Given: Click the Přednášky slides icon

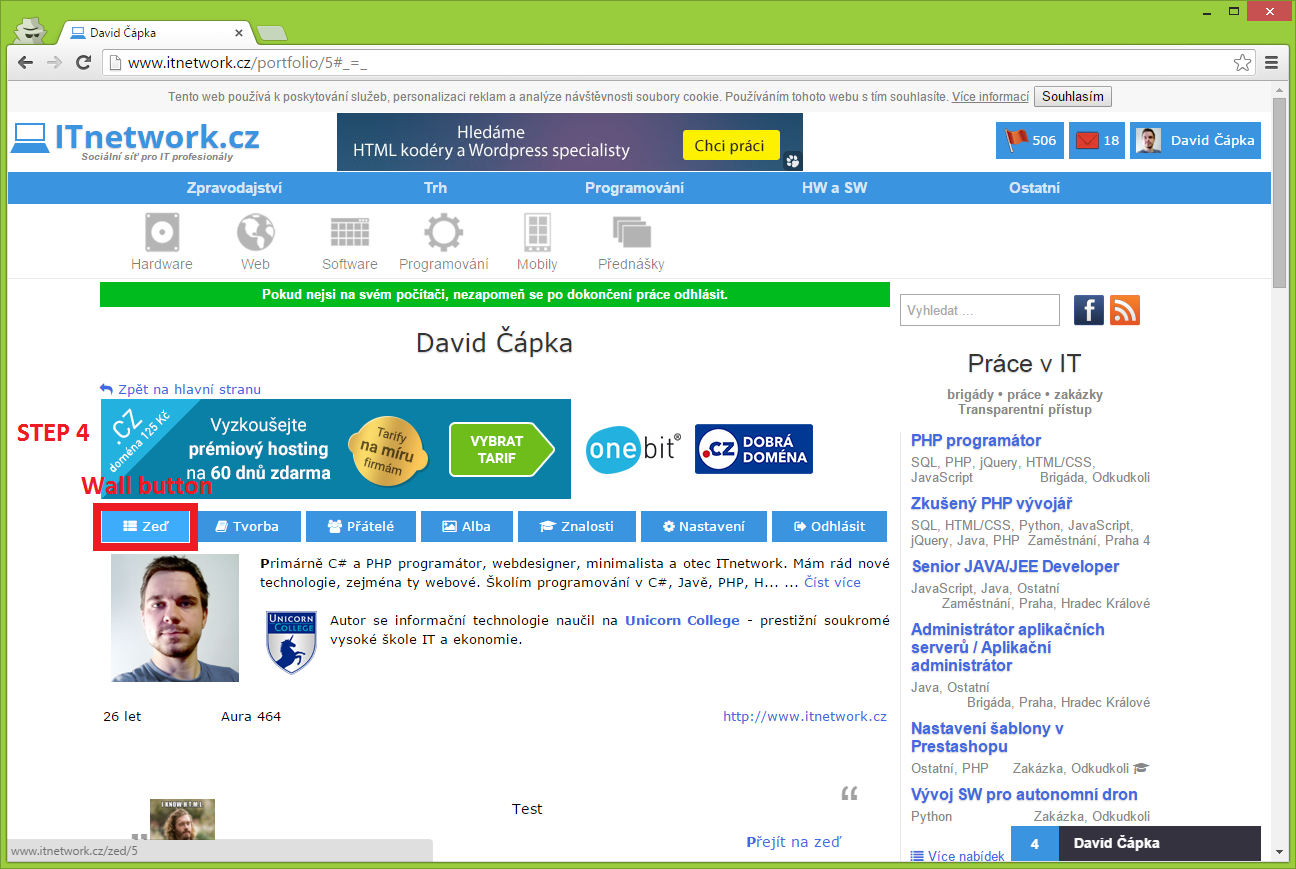Looking at the screenshot, I should click(x=631, y=233).
